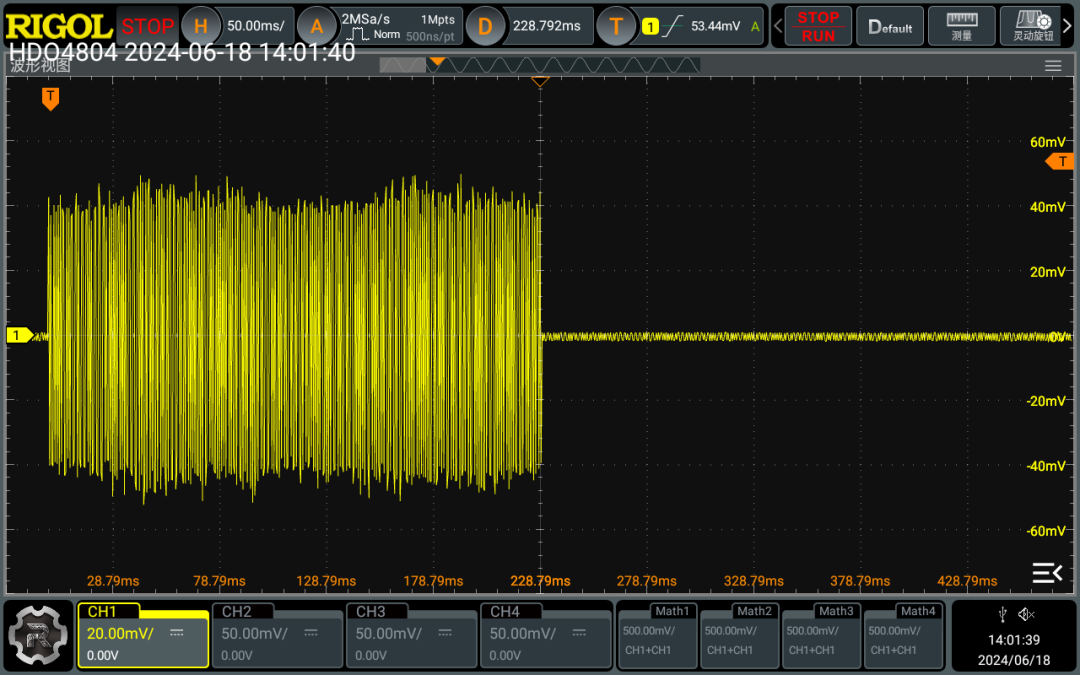Tap the delay D icon
The height and width of the screenshot is (675, 1080).
485,26
